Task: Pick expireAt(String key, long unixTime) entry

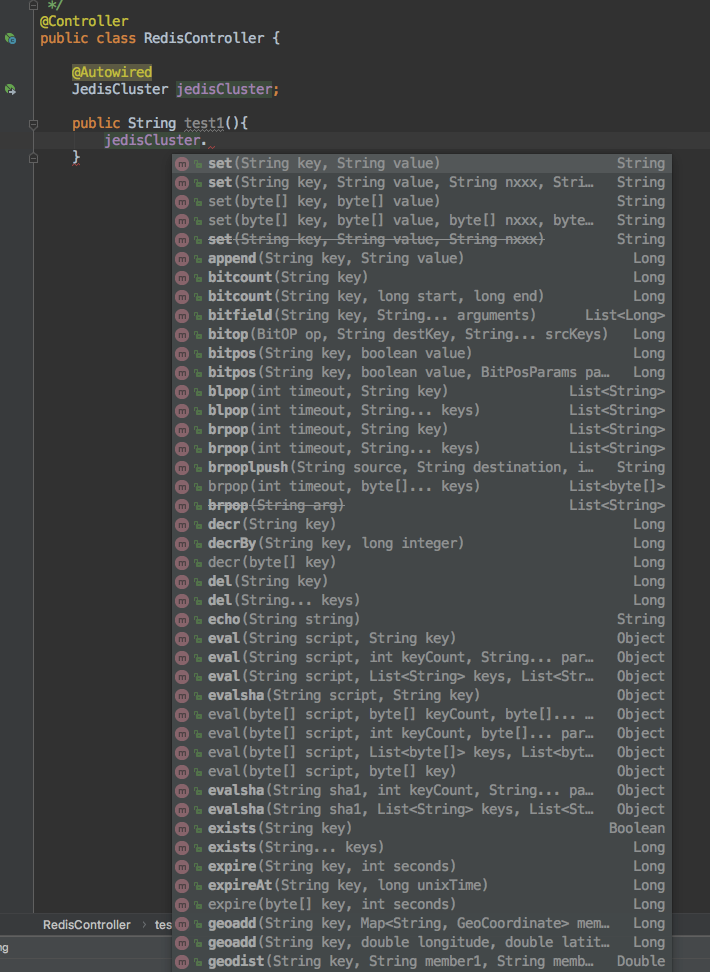Action: coord(422,886)
